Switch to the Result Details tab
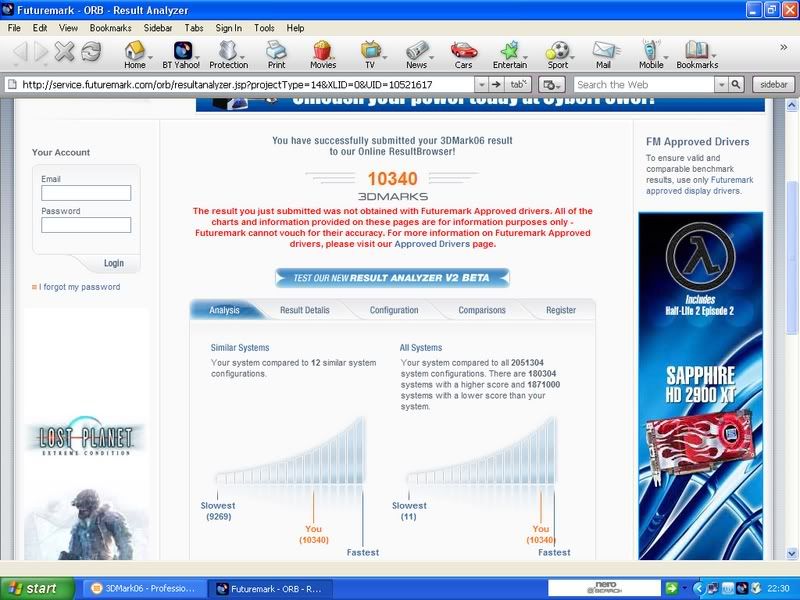 pyautogui.click(x=305, y=310)
